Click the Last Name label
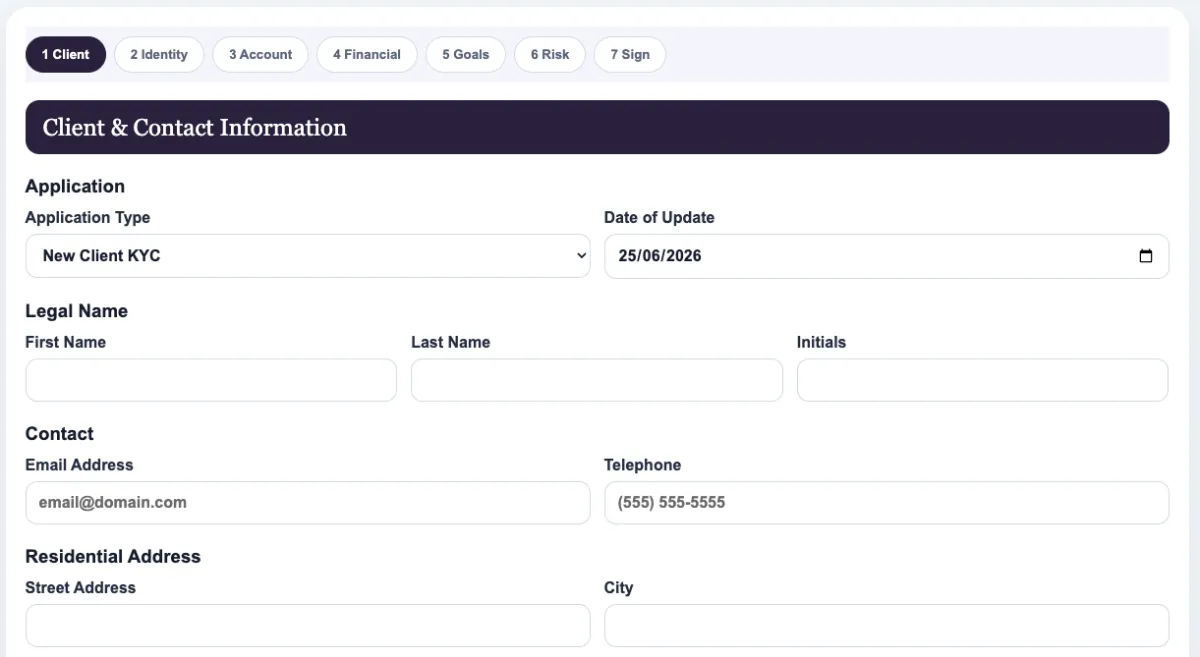Screen dimensions: 1200x657 pos(450,342)
